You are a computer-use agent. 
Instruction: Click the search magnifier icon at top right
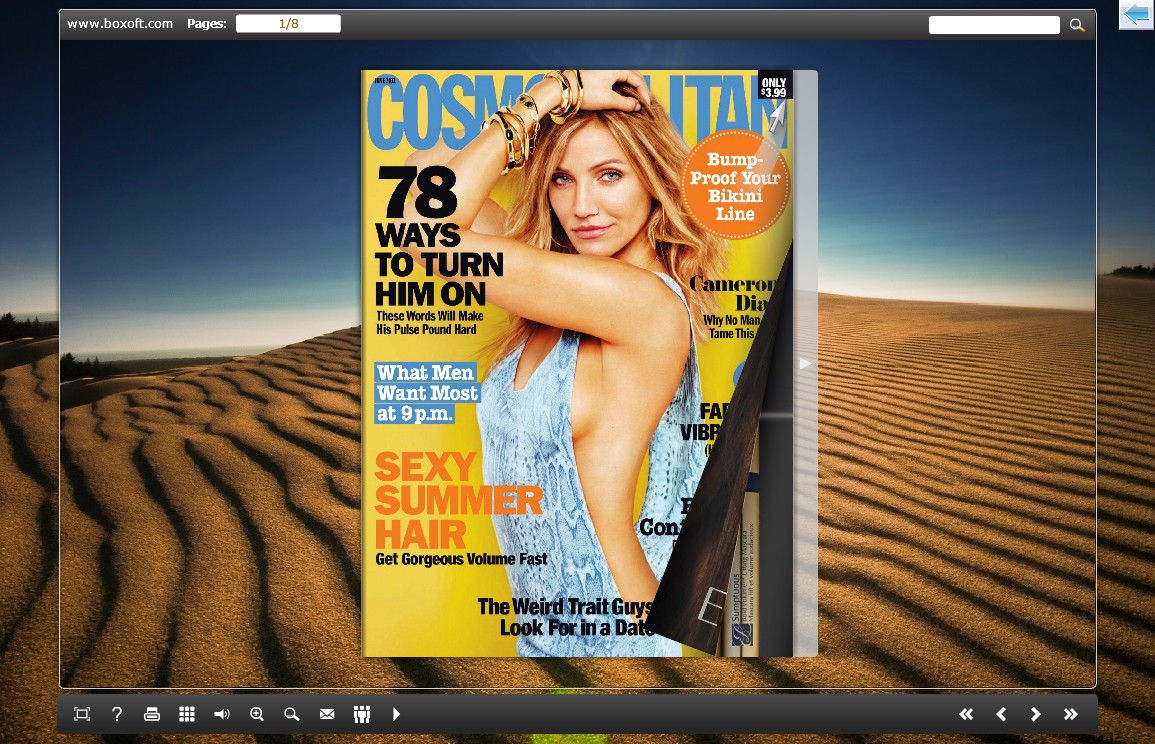(1077, 25)
